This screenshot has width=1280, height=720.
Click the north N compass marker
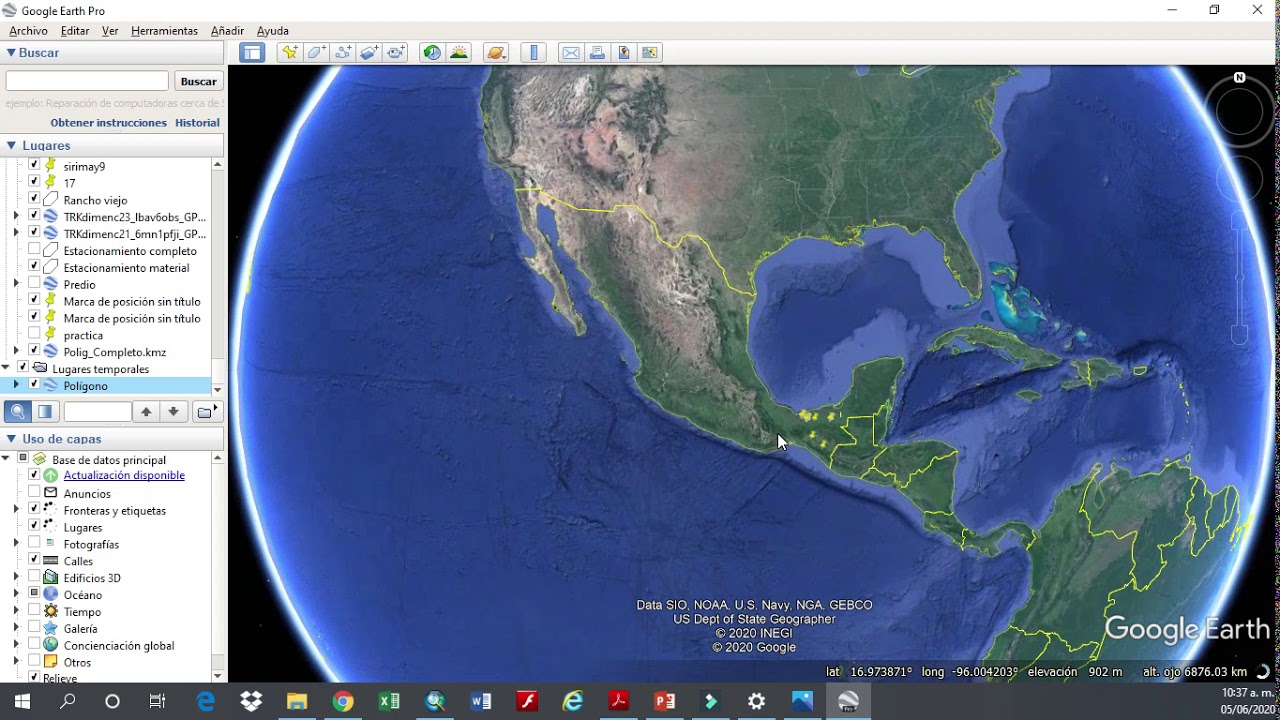tap(1240, 77)
